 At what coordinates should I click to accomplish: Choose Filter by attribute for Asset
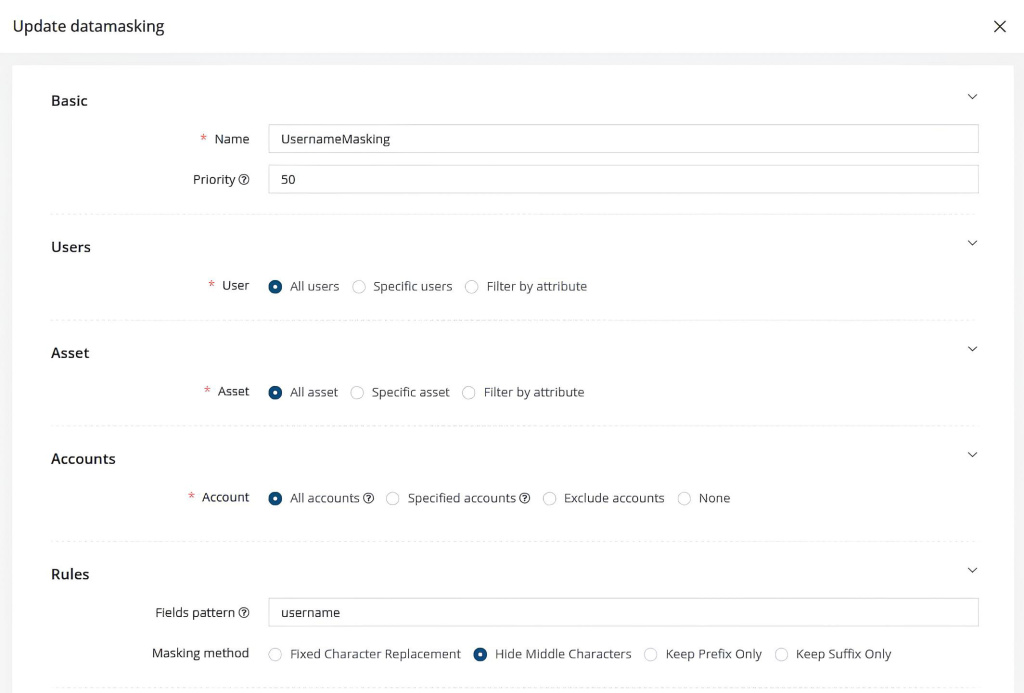pos(469,393)
